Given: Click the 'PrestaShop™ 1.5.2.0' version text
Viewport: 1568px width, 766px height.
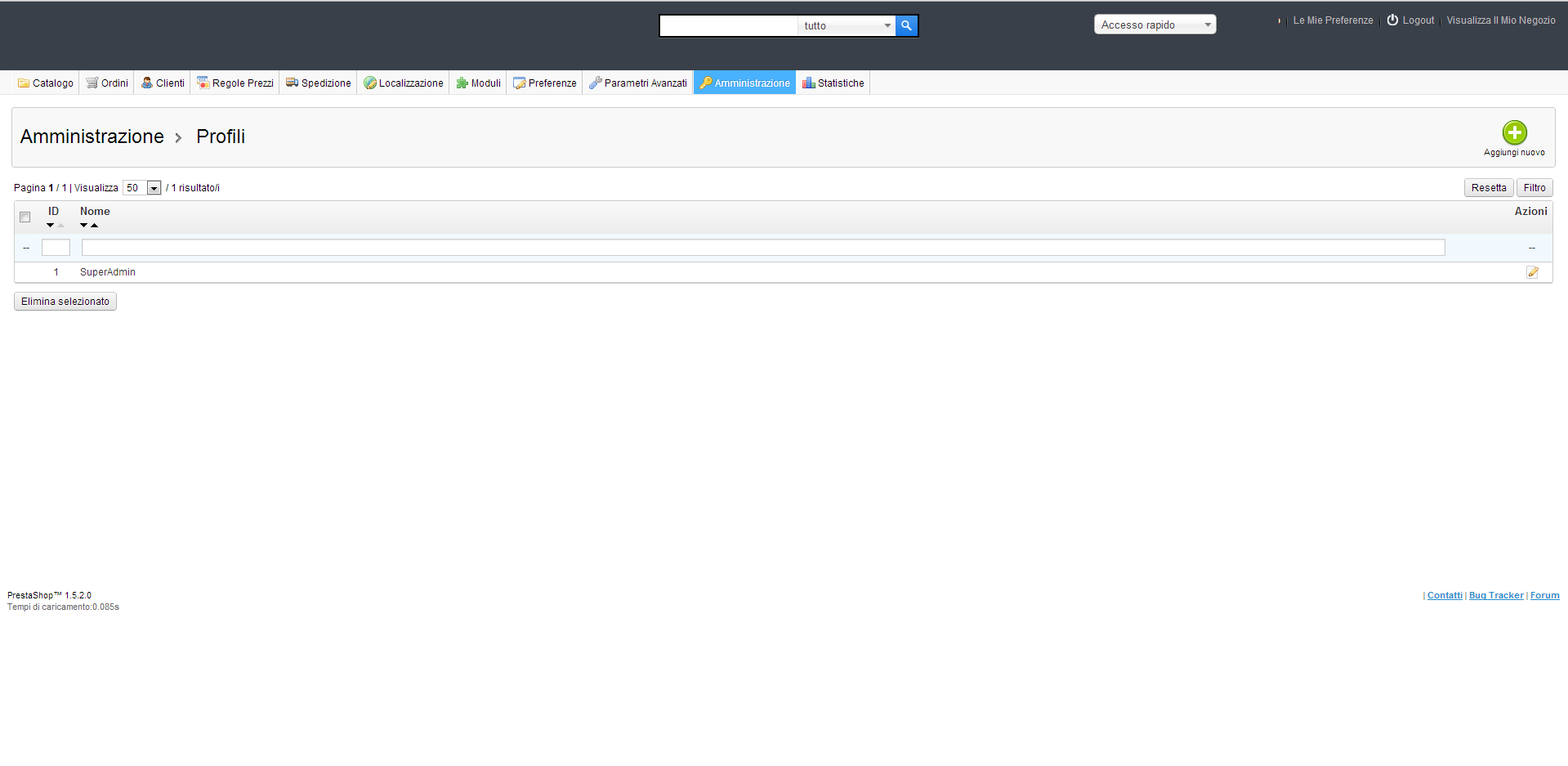Looking at the screenshot, I should click(49, 595).
